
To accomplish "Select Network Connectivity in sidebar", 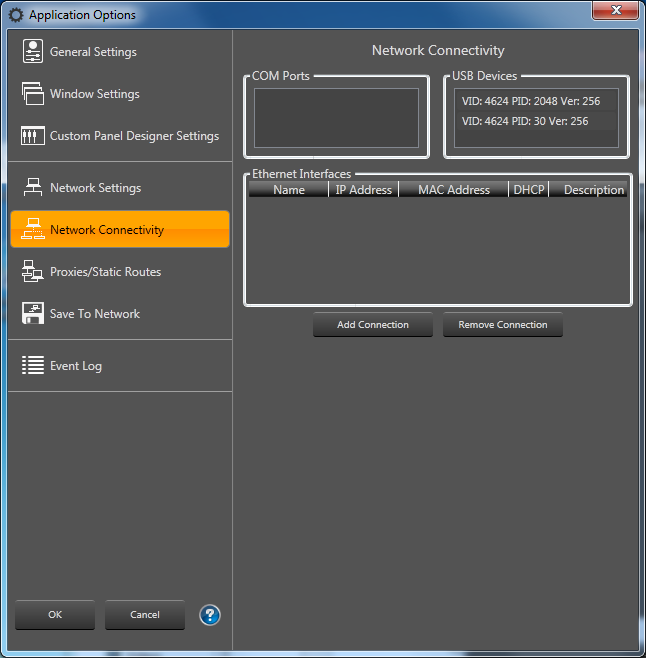I will [120, 229].
